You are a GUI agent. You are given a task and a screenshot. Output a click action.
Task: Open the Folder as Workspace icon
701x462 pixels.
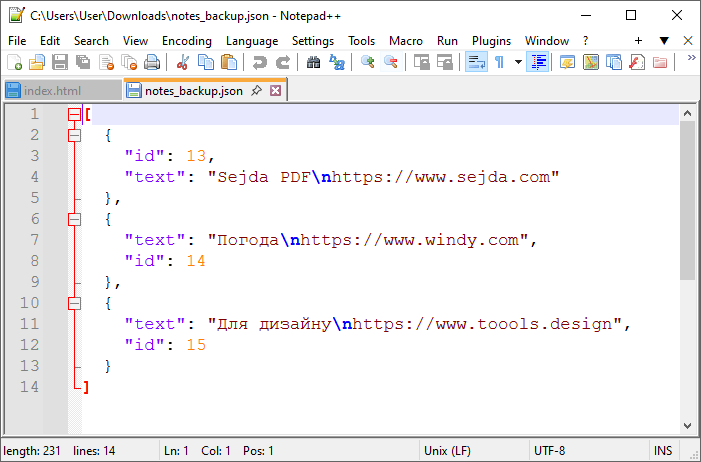[660, 62]
